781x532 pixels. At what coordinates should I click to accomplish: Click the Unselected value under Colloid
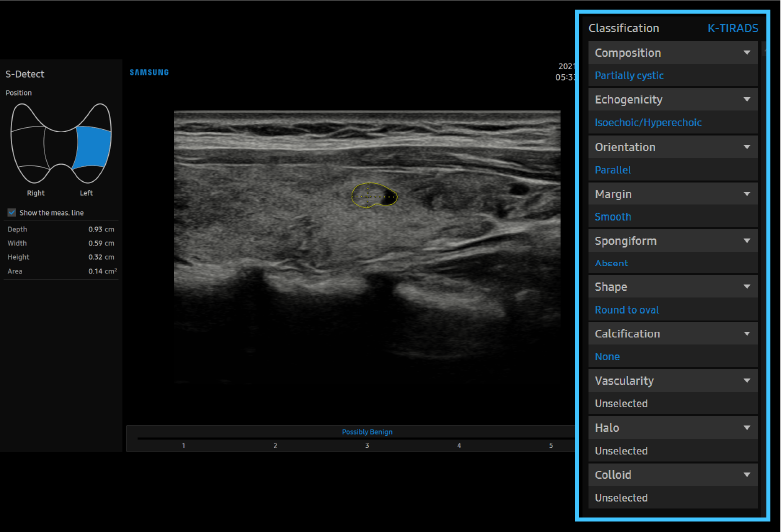621,498
